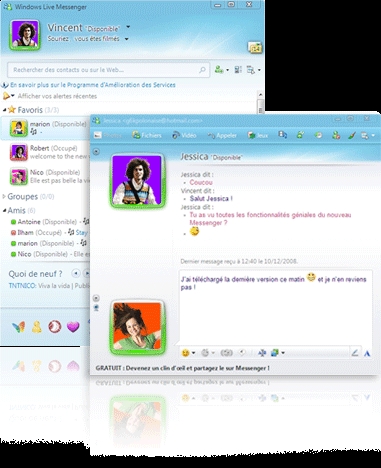Click the green padlock-like icon in chat toolbar
The image size is (381, 468).
click(x=300, y=135)
